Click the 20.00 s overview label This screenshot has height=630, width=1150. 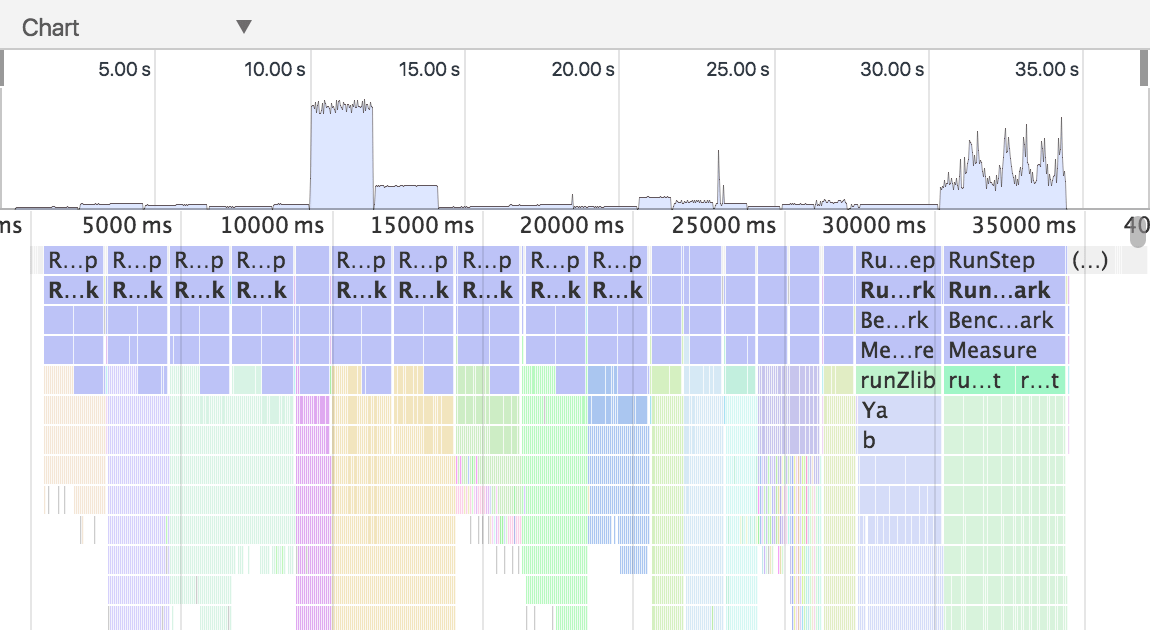click(x=583, y=70)
